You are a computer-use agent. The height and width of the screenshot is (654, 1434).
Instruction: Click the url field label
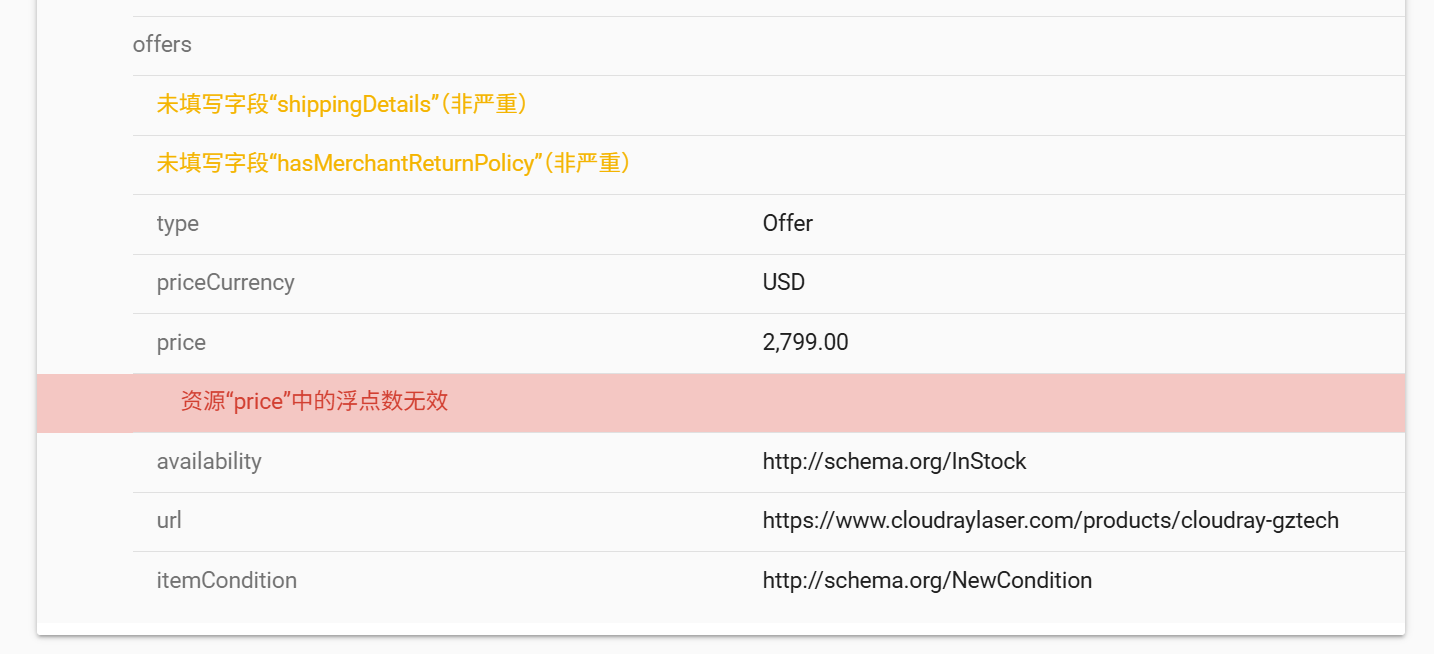[x=169, y=521]
